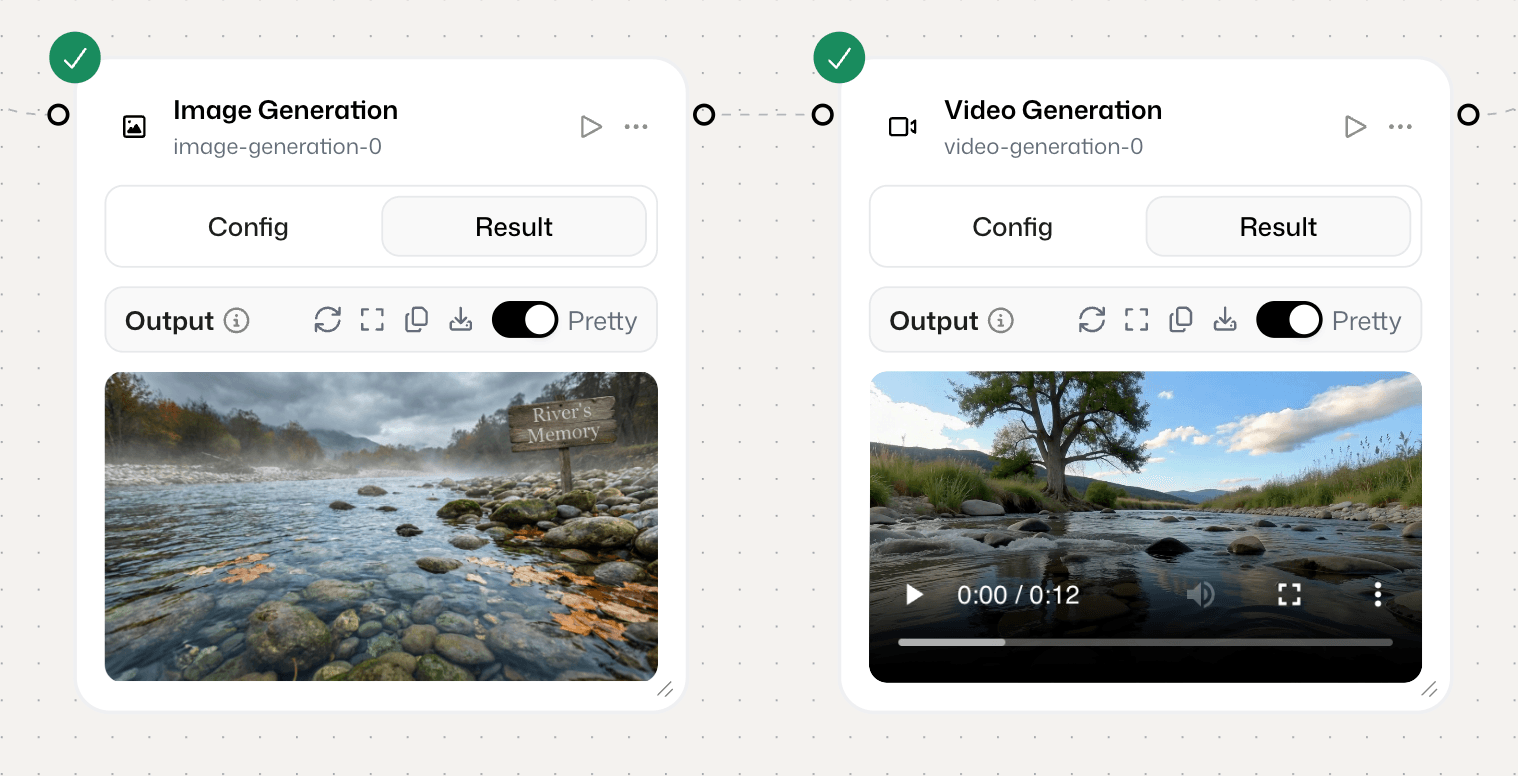Click the video progress seek bar
1518x776 pixels.
1145,642
